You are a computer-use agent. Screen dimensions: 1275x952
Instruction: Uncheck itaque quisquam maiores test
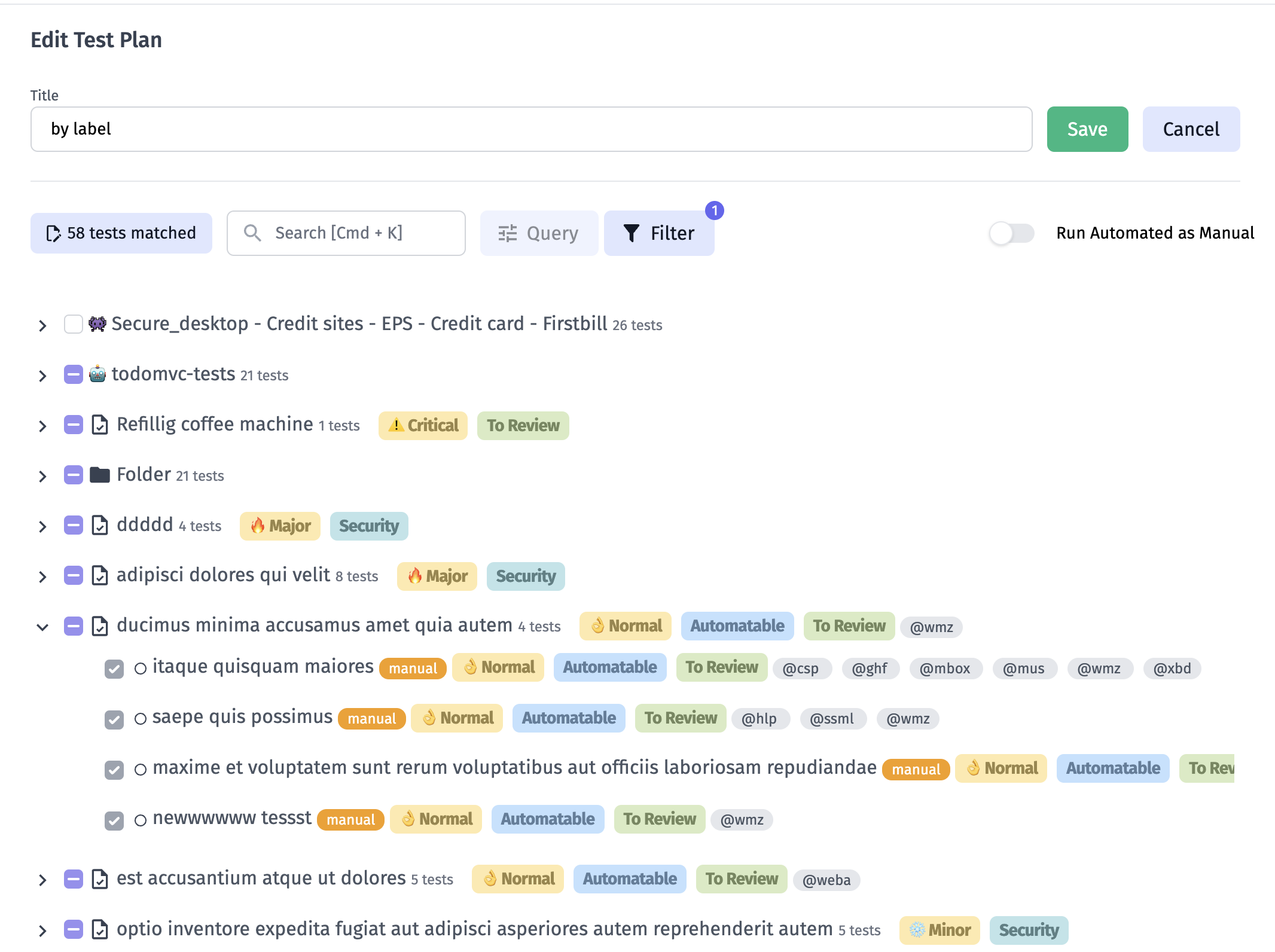click(114, 669)
